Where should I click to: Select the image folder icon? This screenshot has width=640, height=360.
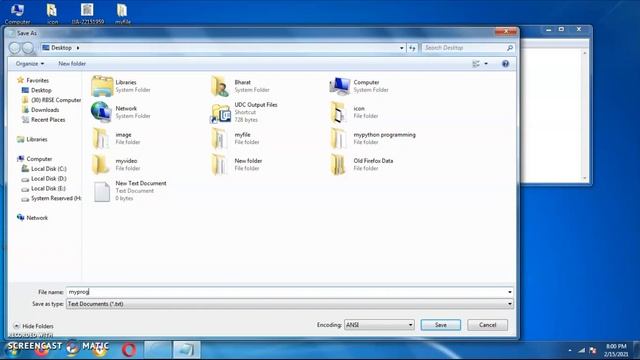[x=100, y=138]
